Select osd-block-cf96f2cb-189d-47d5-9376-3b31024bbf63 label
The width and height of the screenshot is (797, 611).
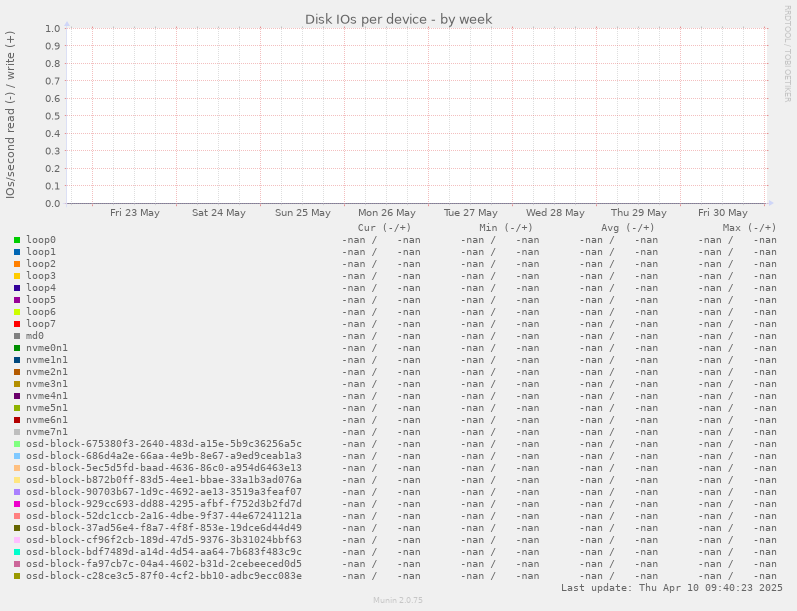point(164,540)
